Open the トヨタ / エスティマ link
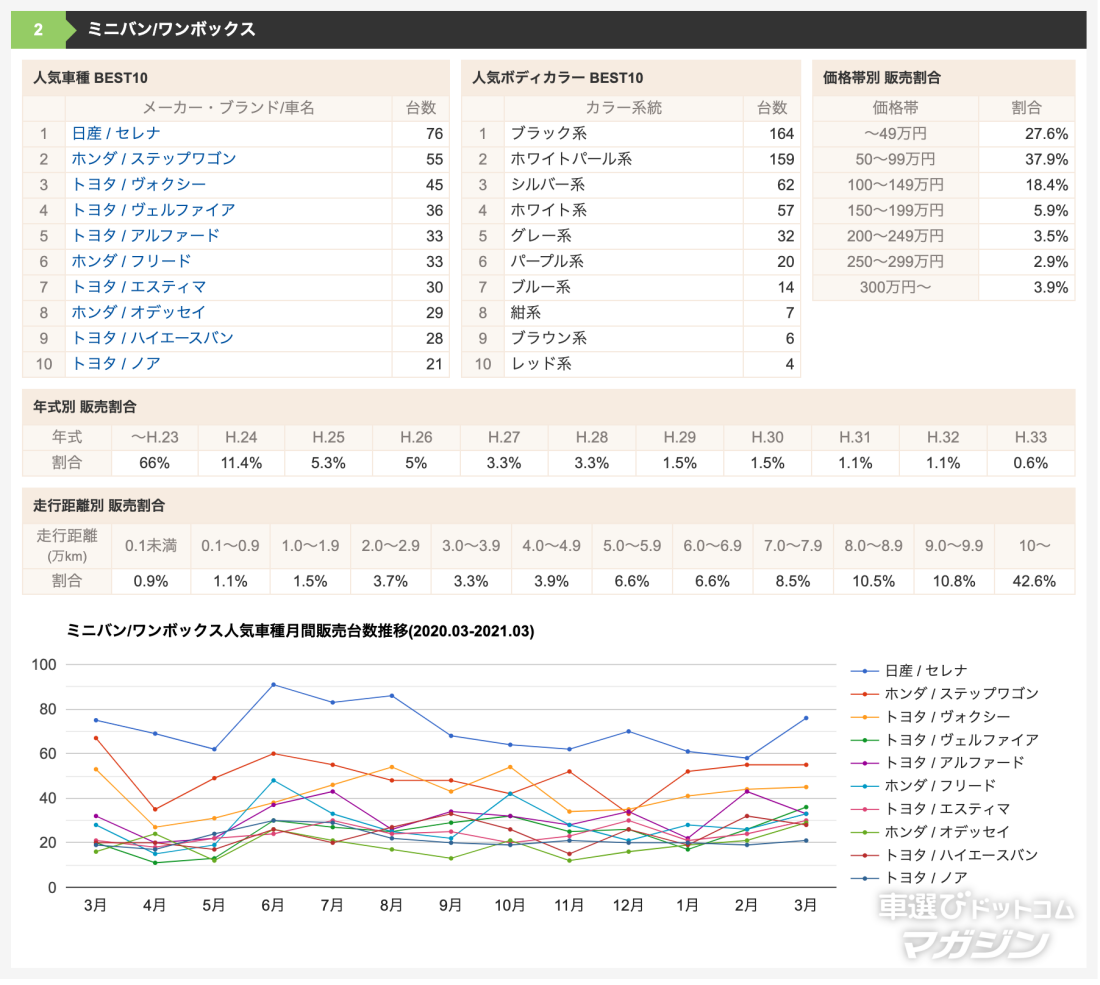Viewport: 1100px width, 985px height. 139,287
